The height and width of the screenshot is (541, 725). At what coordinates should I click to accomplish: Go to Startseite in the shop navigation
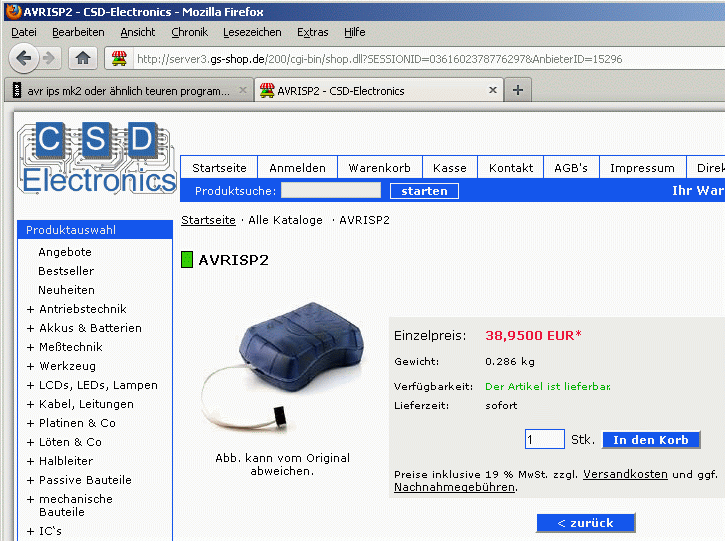tap(219, 168)
